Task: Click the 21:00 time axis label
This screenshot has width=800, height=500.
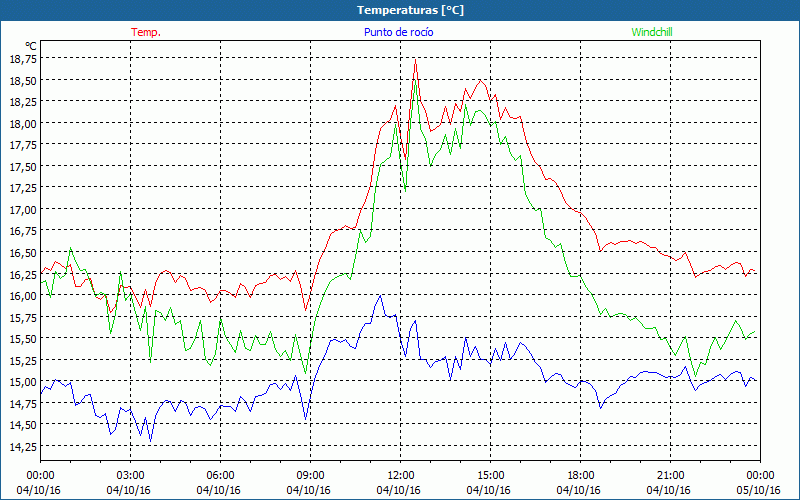Action: (x=670, y=476)
